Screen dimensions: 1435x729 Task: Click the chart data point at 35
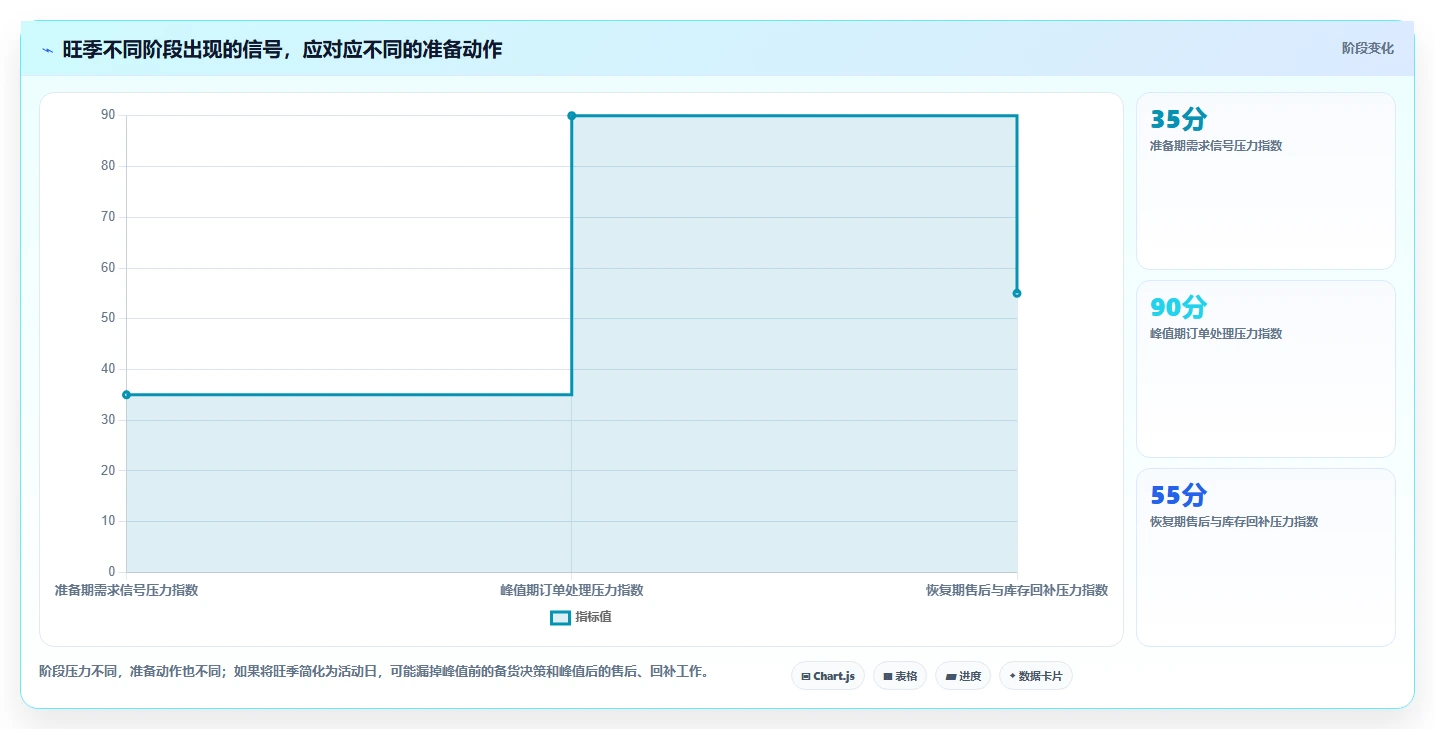point(126,395)
